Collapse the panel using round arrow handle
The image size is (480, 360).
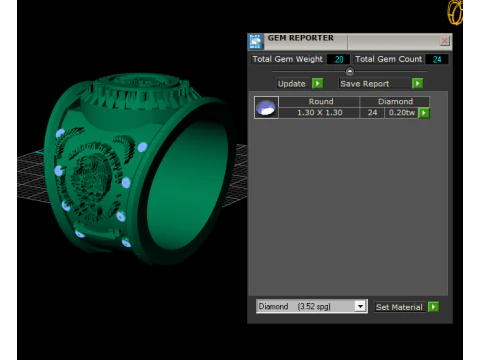tap(350, 71)
